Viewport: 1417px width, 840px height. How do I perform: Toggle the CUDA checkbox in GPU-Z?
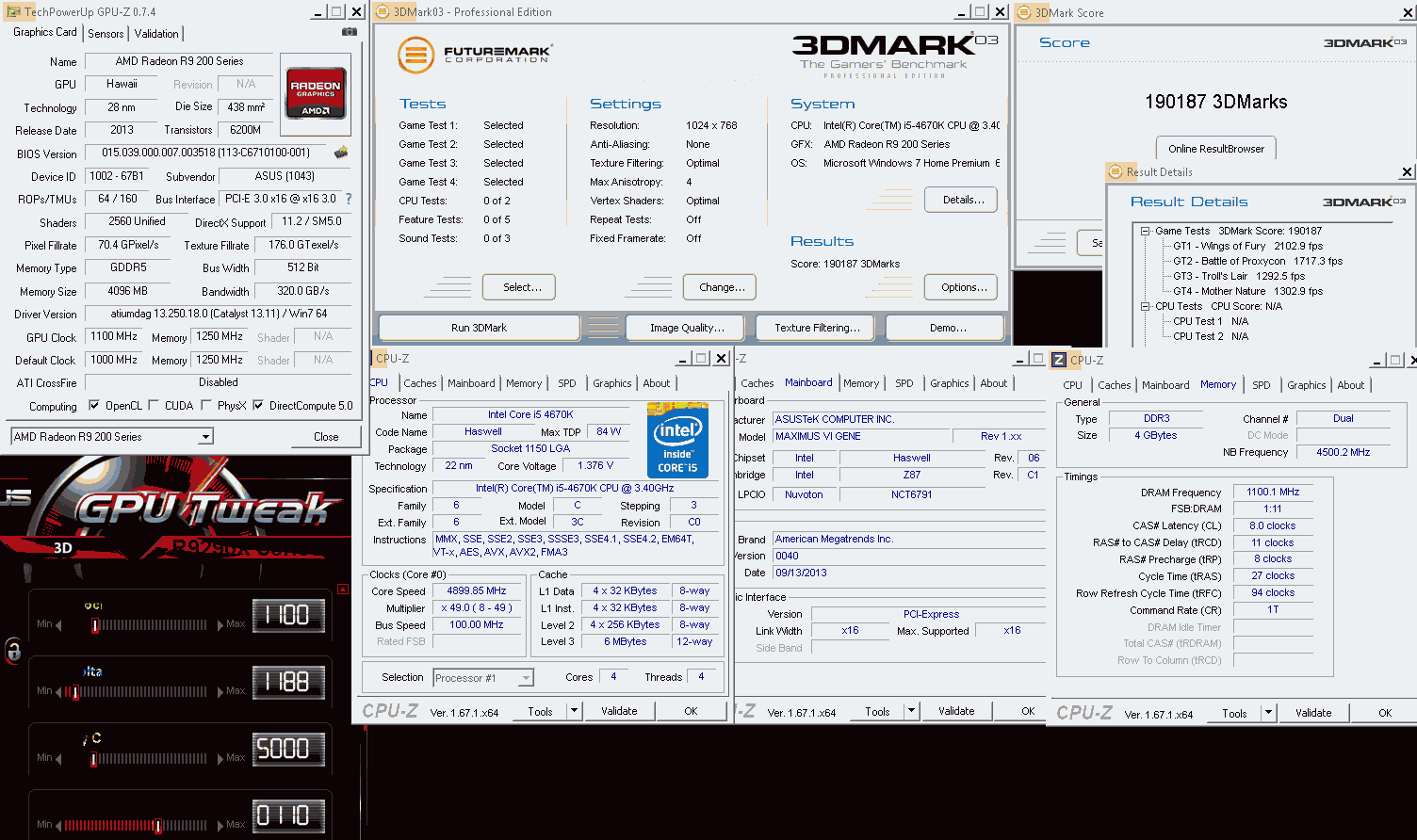pos(154,406)
